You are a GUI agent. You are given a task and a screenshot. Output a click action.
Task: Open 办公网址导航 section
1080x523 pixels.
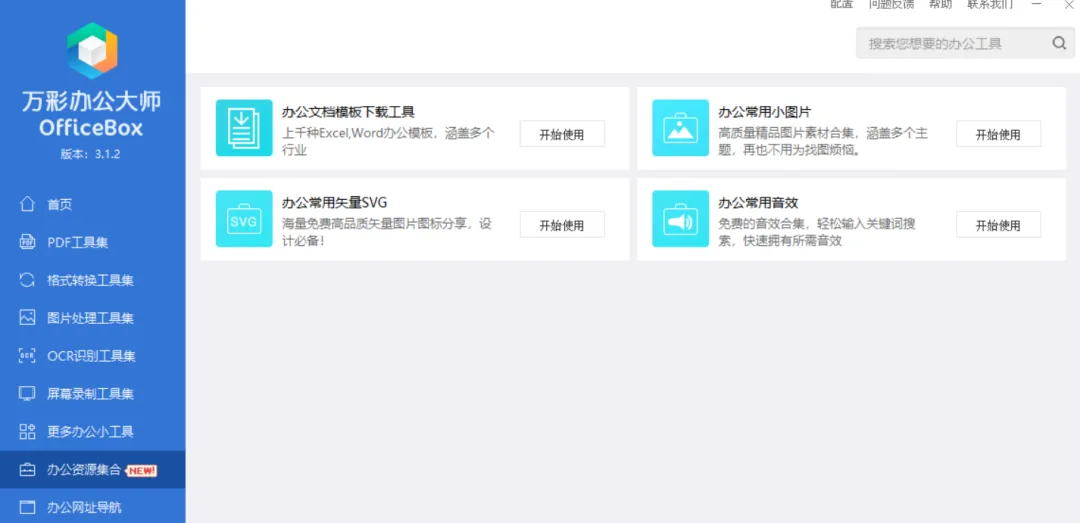[92, 508]
